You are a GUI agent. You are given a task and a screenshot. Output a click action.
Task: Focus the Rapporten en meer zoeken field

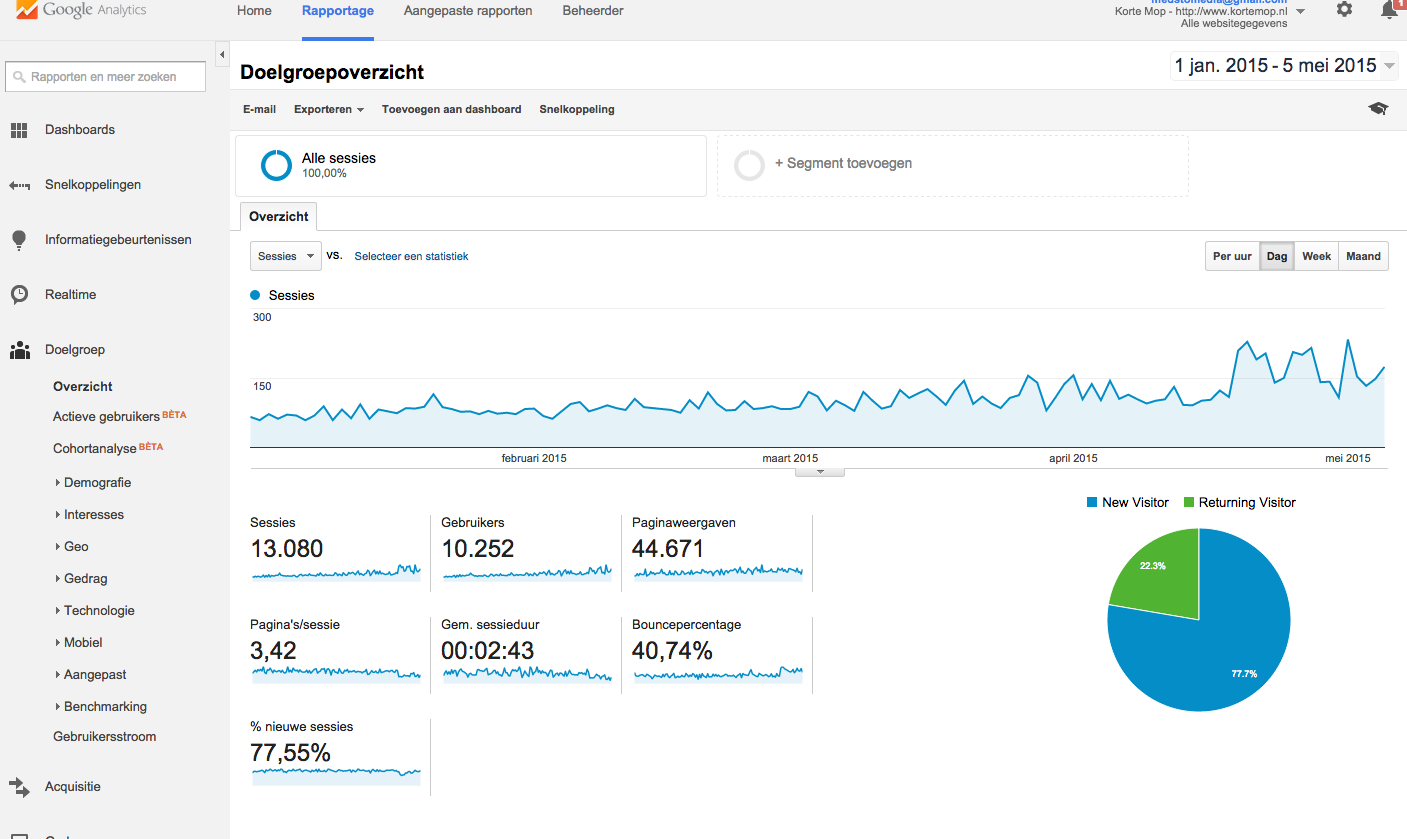tap(106, 77)
